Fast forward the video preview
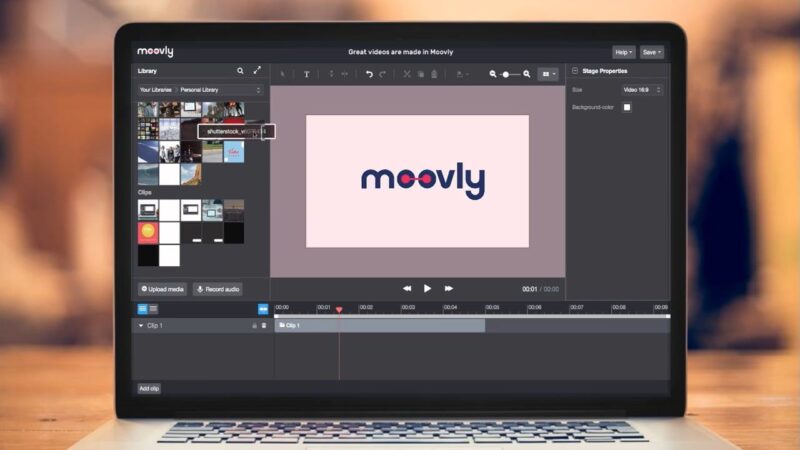The height and width of the screenshot is (450, 800). tap(448, 289)
